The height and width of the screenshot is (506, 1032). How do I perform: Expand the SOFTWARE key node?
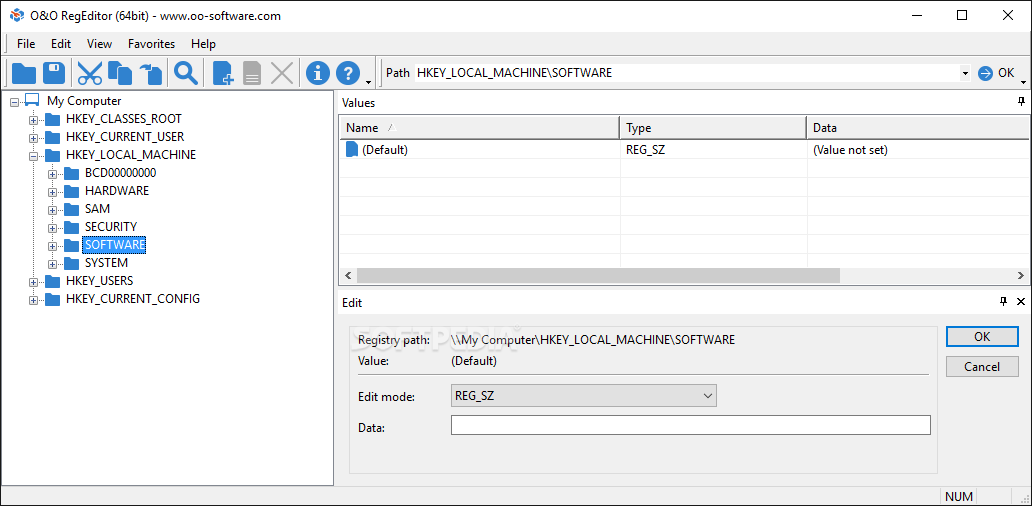pos(53,245)
